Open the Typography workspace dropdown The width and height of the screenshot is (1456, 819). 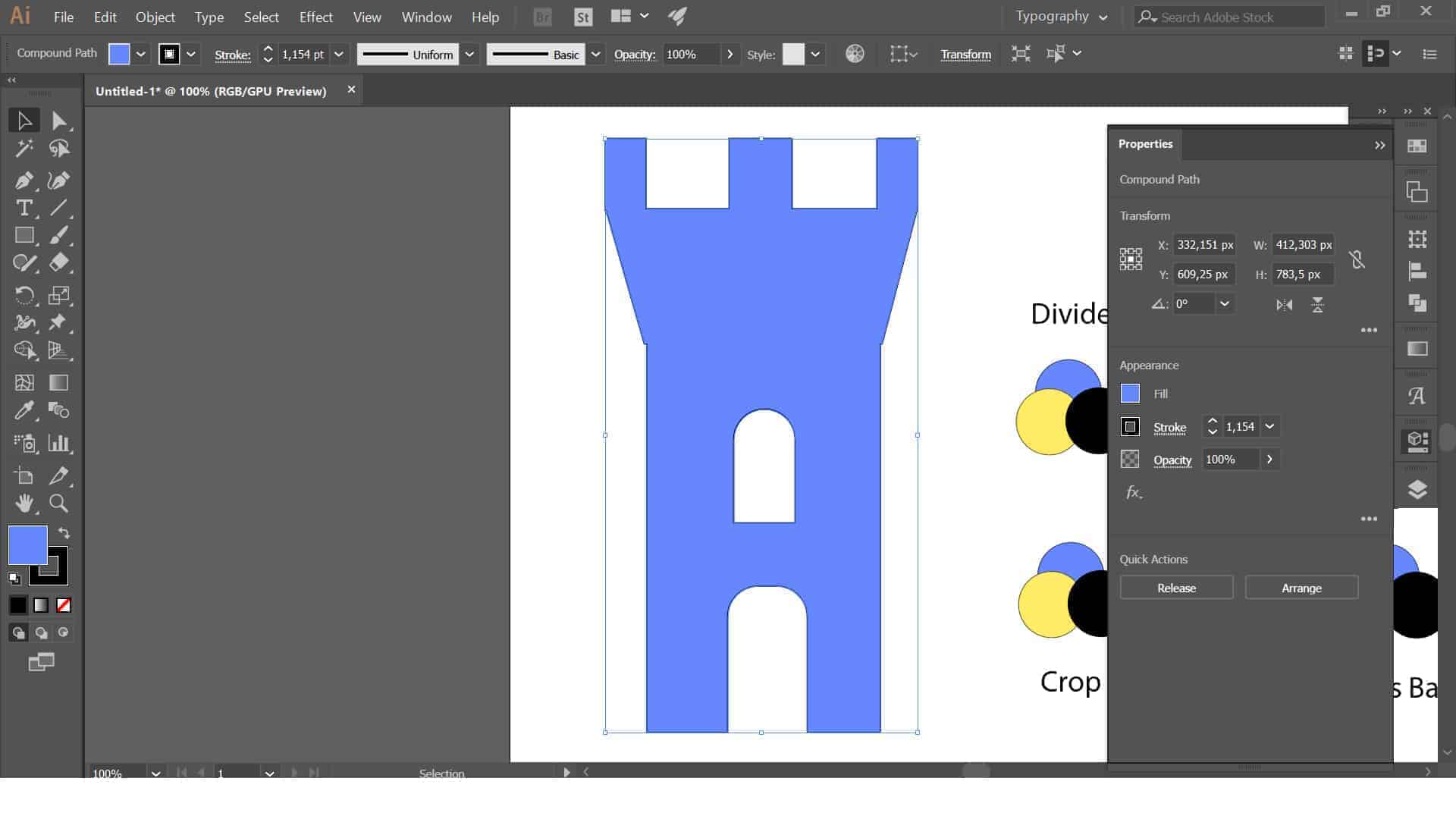pyautogui.click(x=1062, y=17)
